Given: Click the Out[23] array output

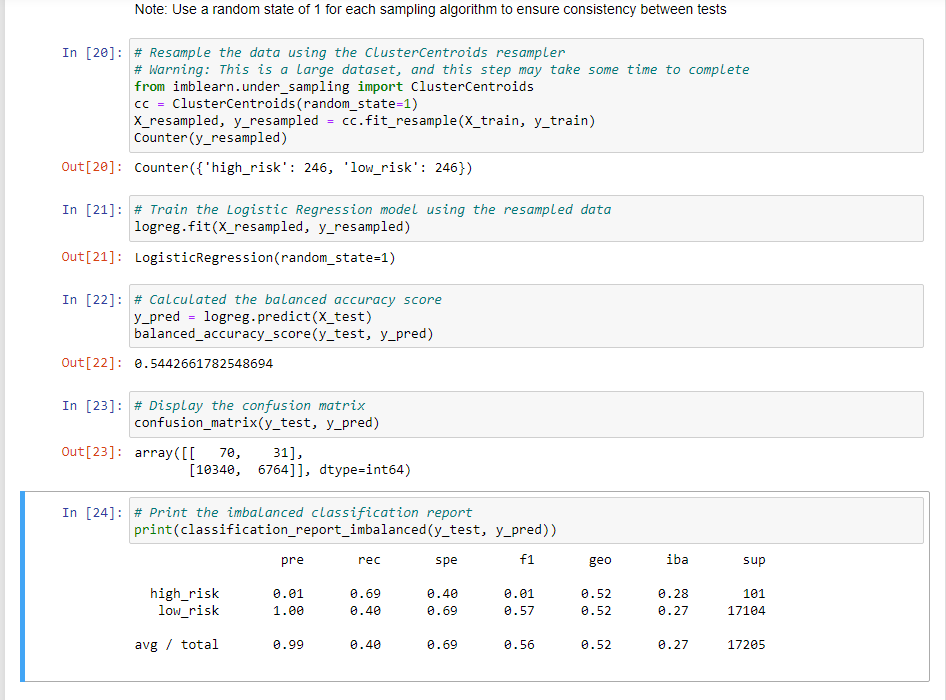Looking at the screenshot, I should pyautogui.click(x=270, y=460).
